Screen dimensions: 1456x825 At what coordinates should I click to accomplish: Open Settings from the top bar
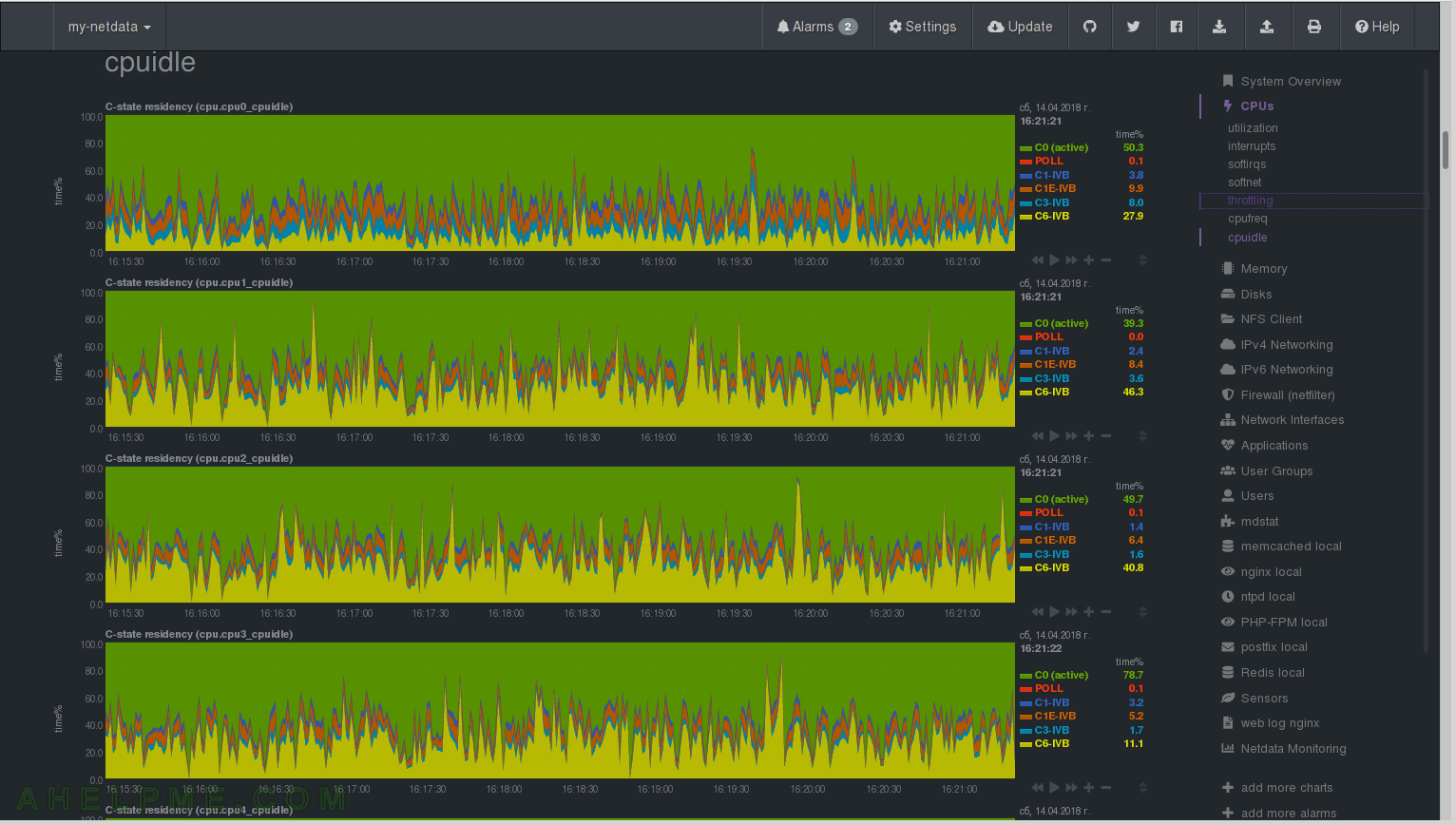pyautogui.click(x=922, y=27)
